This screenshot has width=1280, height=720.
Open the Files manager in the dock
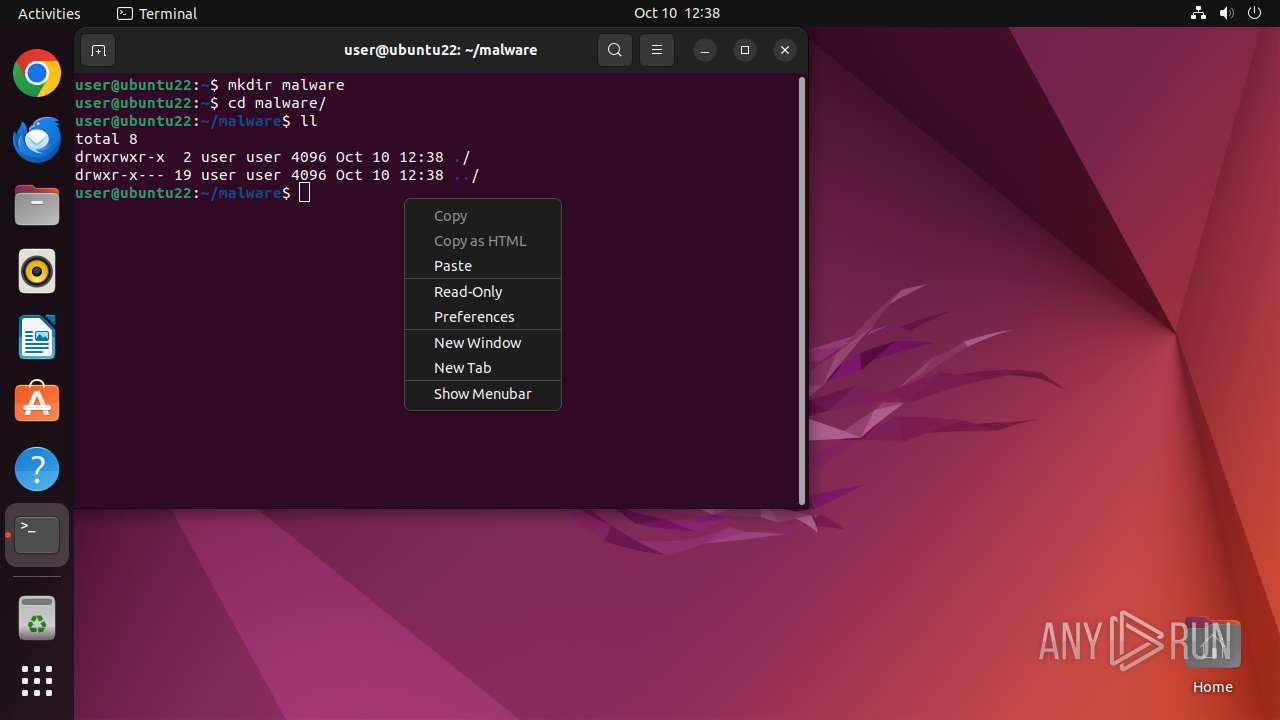click(37, 205)
